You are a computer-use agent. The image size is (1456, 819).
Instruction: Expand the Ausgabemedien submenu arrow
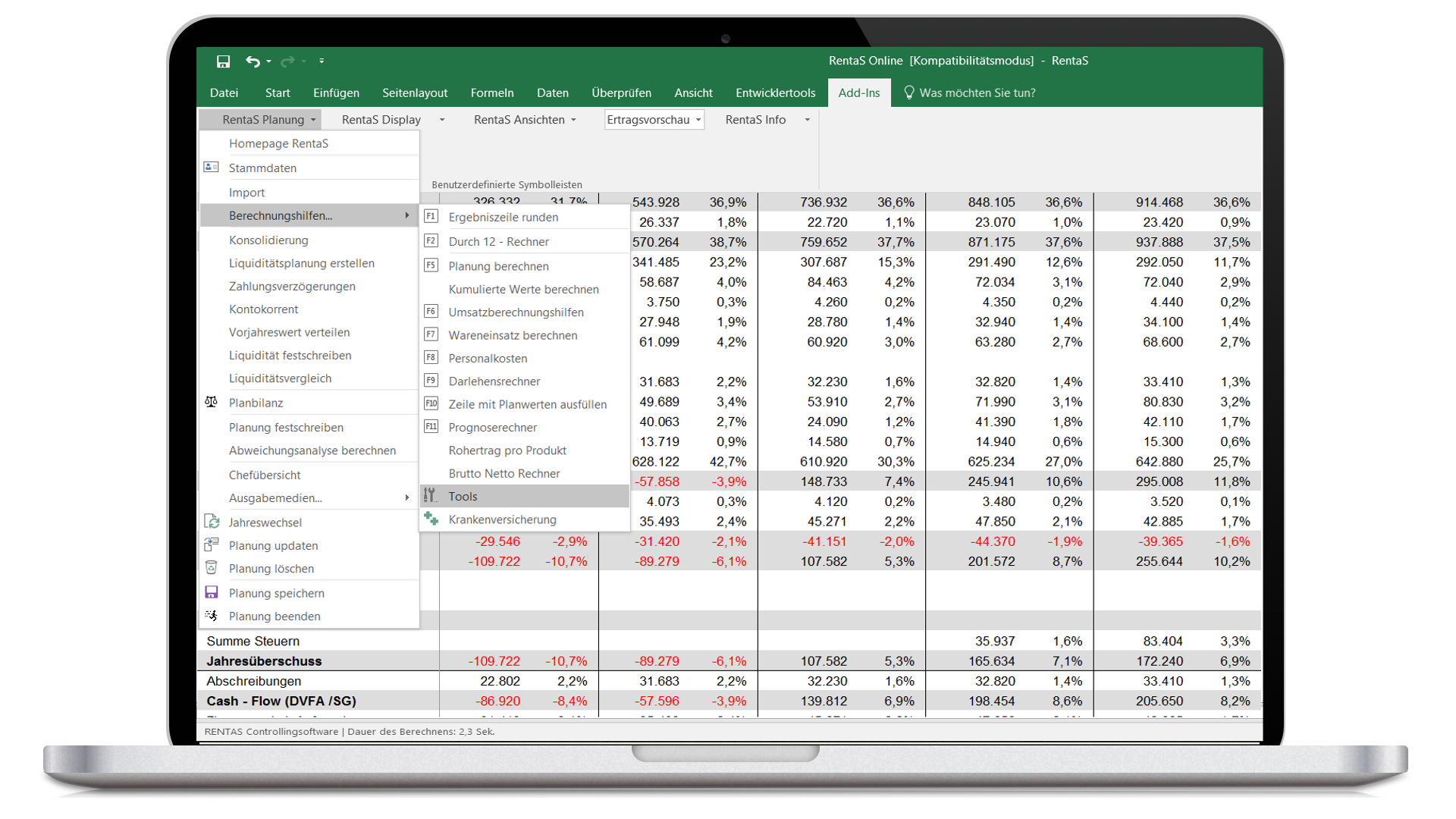pyautogui.click(x=407, y=497)
